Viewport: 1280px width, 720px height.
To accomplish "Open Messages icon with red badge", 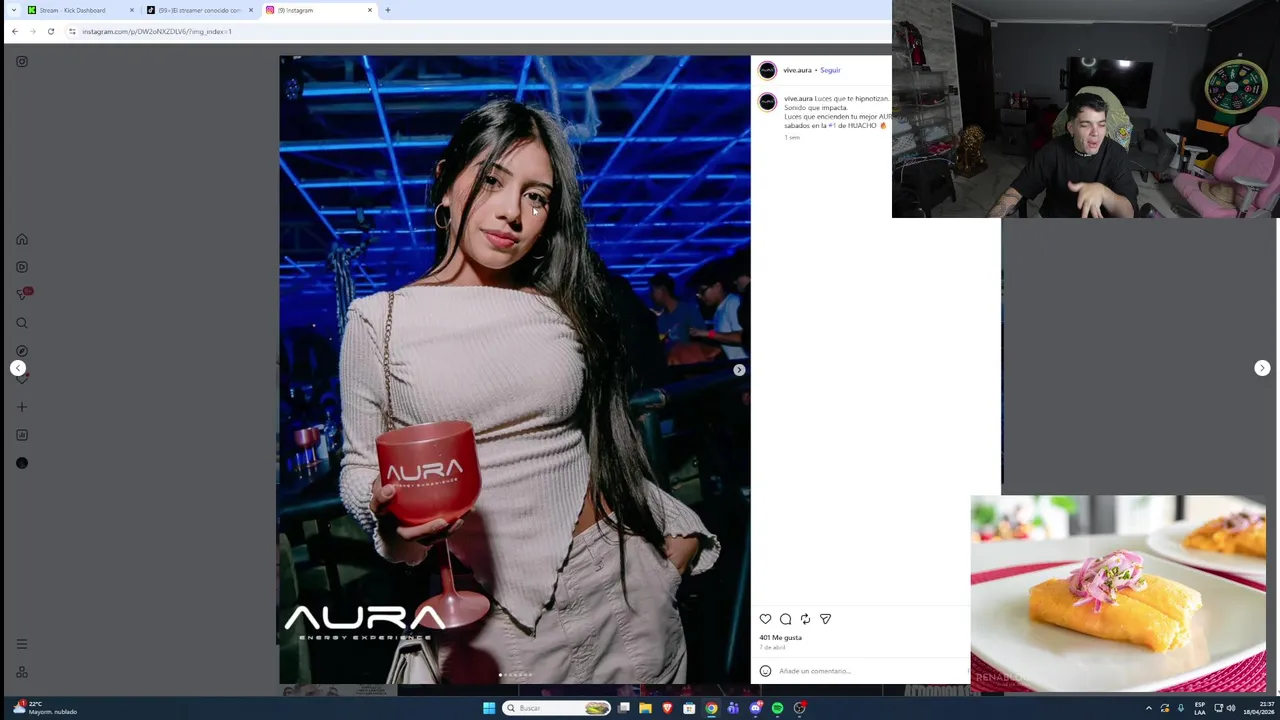I will 23,294.
